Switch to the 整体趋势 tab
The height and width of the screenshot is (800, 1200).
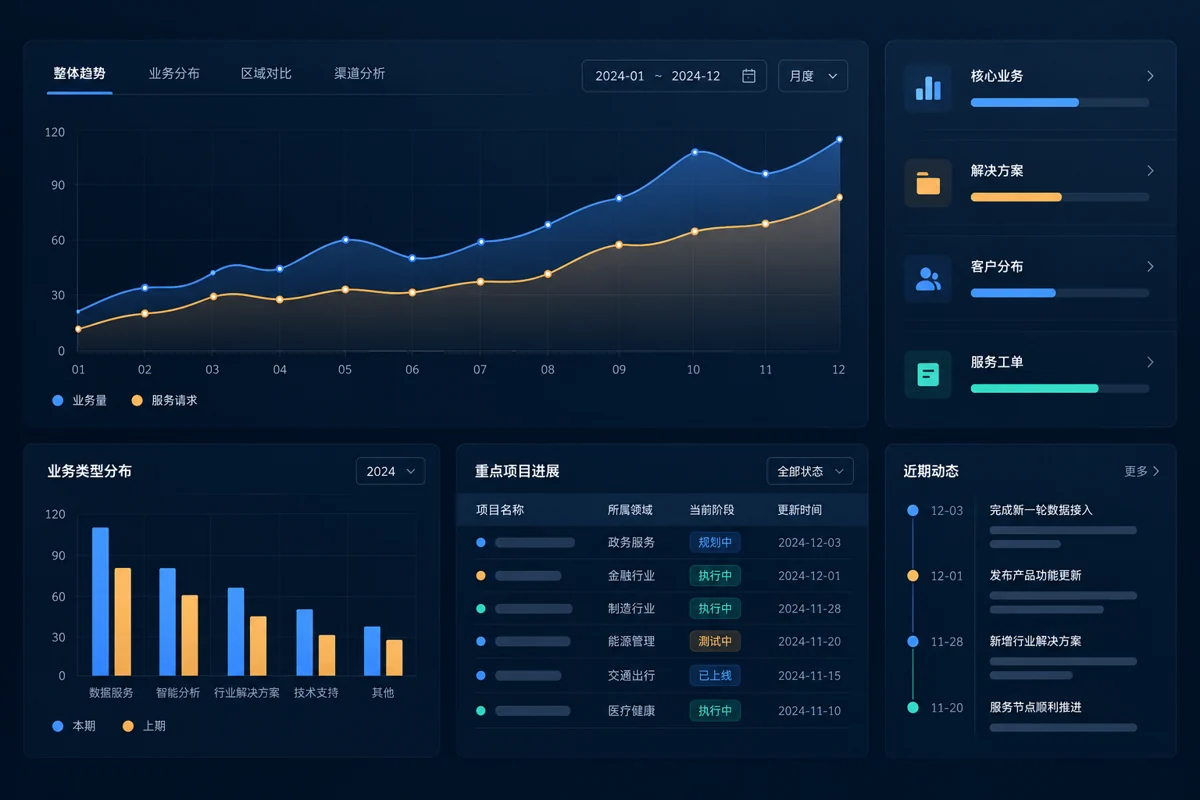coord(79,74)
